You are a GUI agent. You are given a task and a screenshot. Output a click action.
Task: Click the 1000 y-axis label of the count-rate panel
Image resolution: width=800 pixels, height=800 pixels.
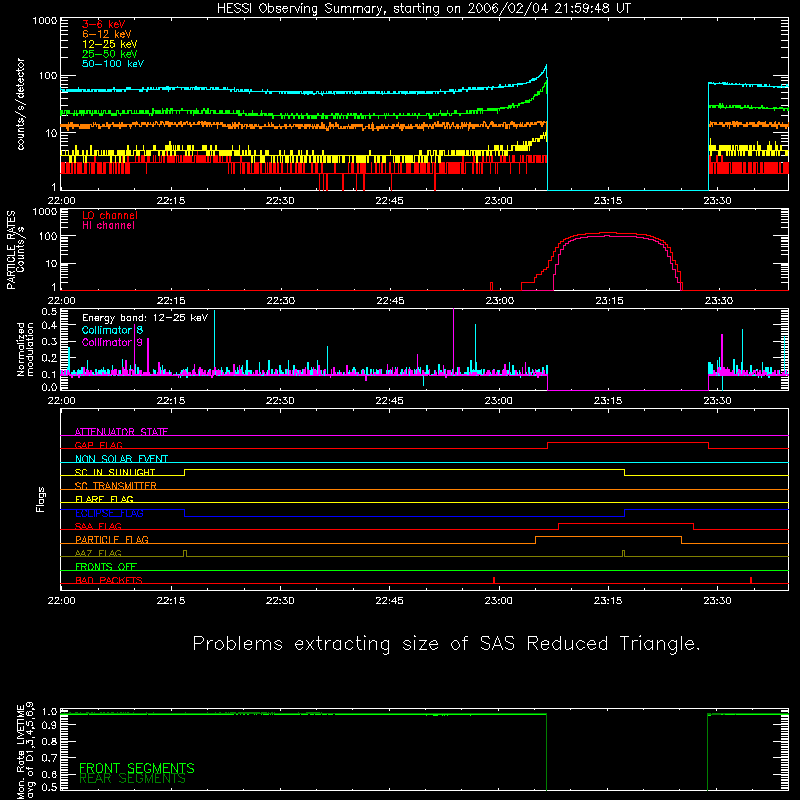pyautogui.click(x=45, y=21)
